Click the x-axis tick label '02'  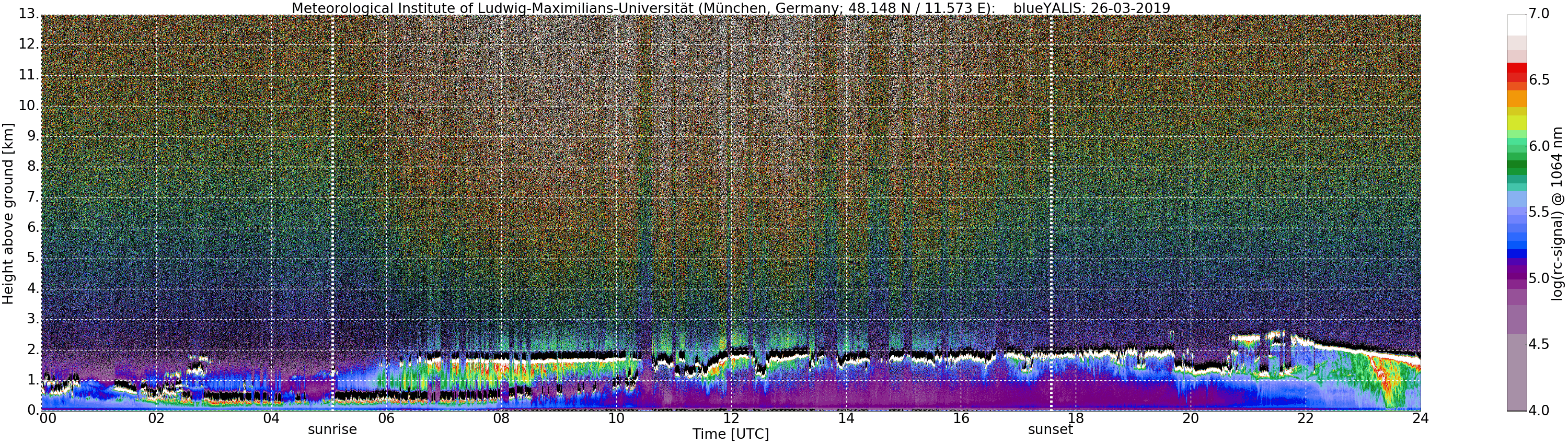tap(156, 418)
